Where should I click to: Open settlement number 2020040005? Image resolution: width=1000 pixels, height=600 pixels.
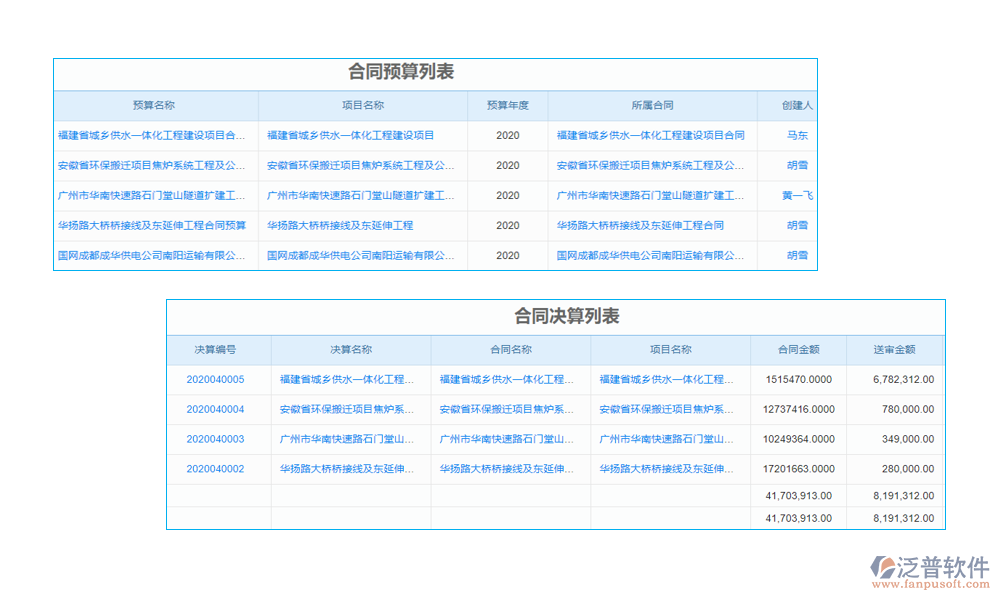219,379
